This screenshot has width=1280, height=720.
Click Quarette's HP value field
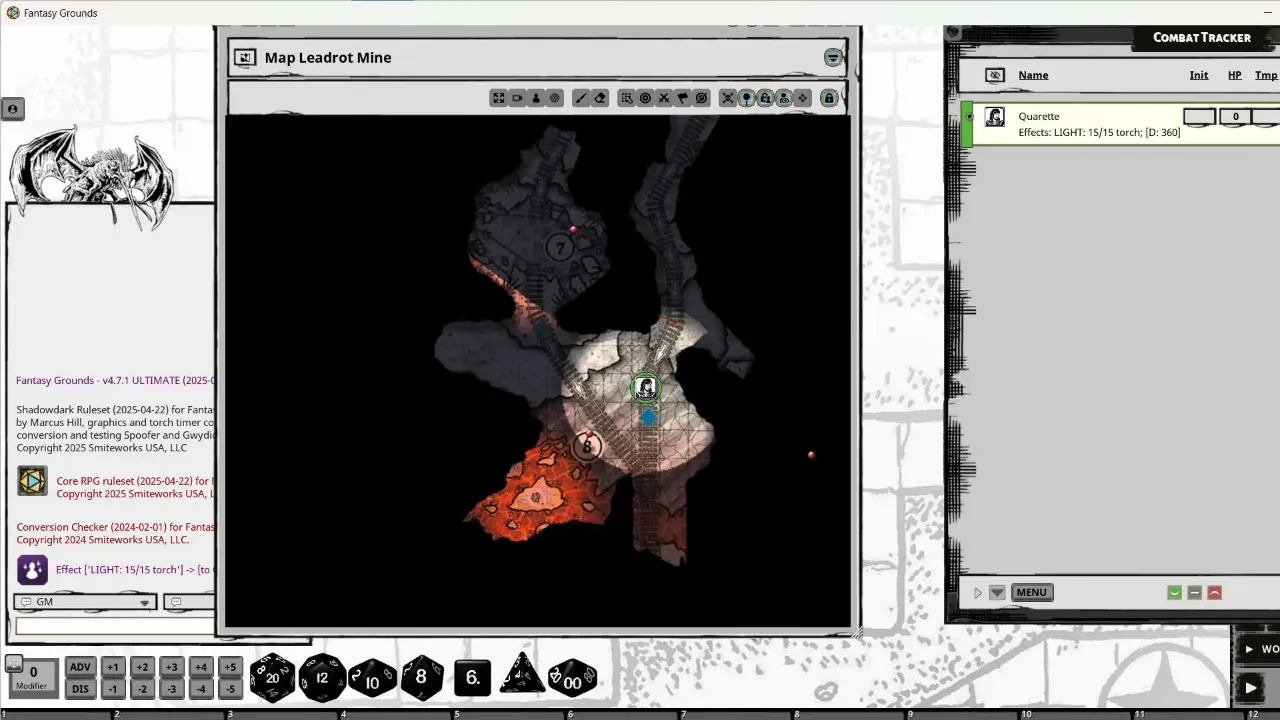click(1235, 116)
